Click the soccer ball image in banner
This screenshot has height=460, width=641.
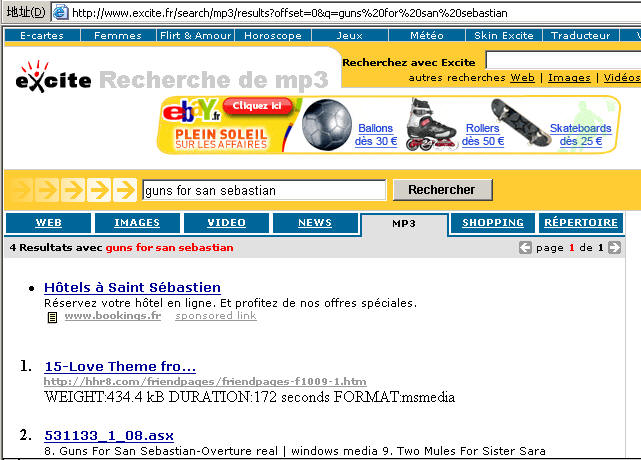coord(327,125)
